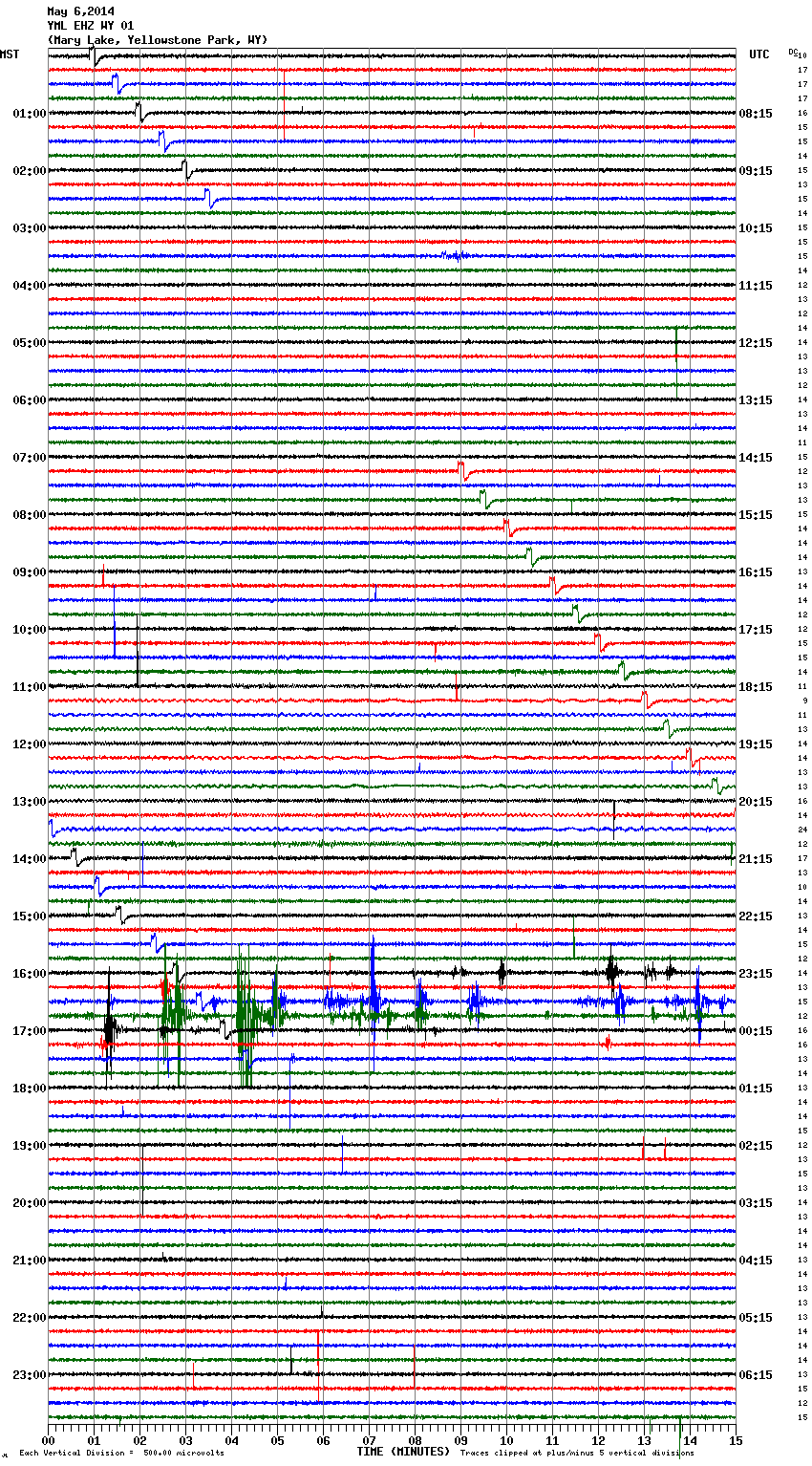Select the station code 'YML EHZ WY 01'

(x=91, y=26)
